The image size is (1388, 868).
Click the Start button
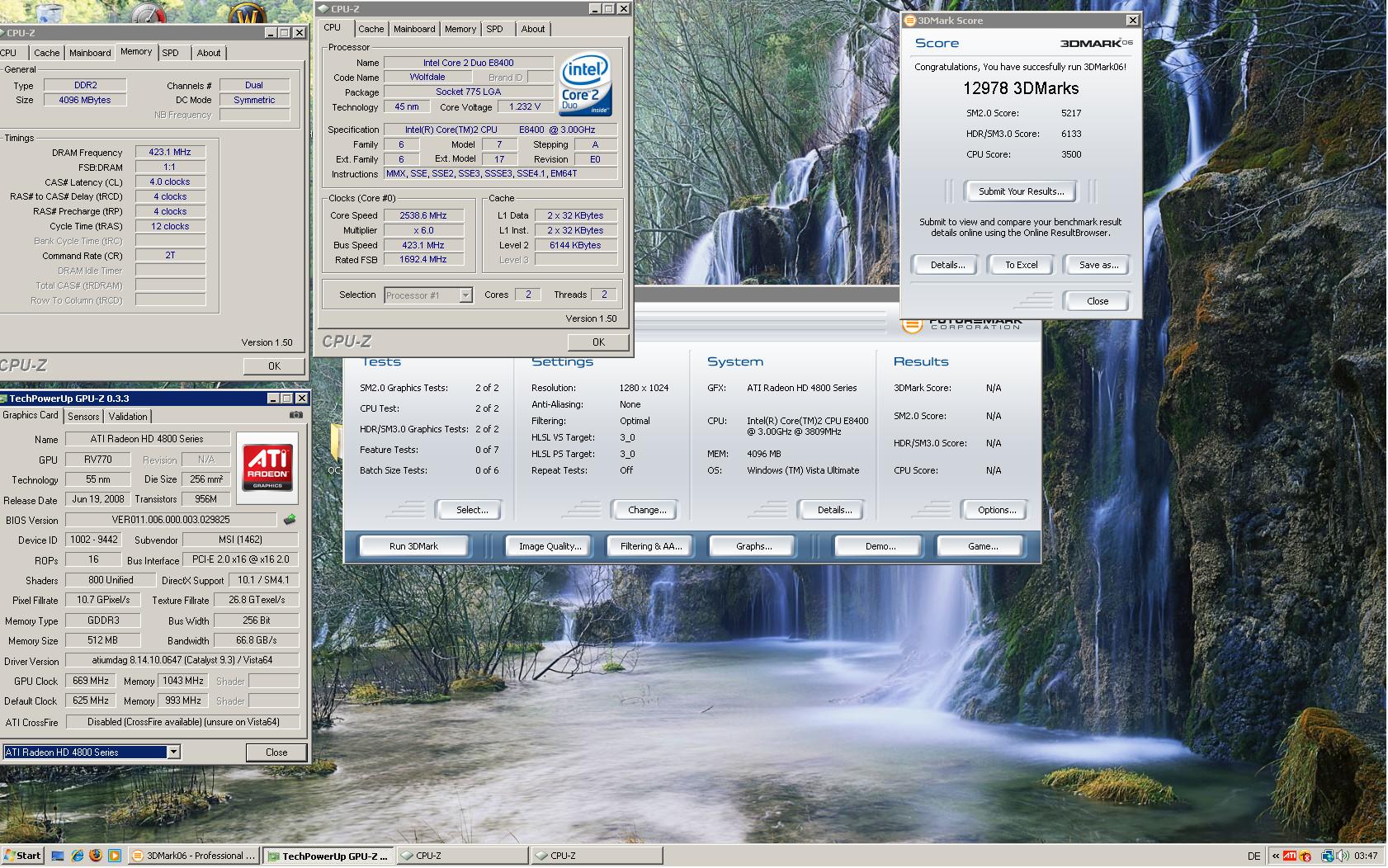[22, 856]
